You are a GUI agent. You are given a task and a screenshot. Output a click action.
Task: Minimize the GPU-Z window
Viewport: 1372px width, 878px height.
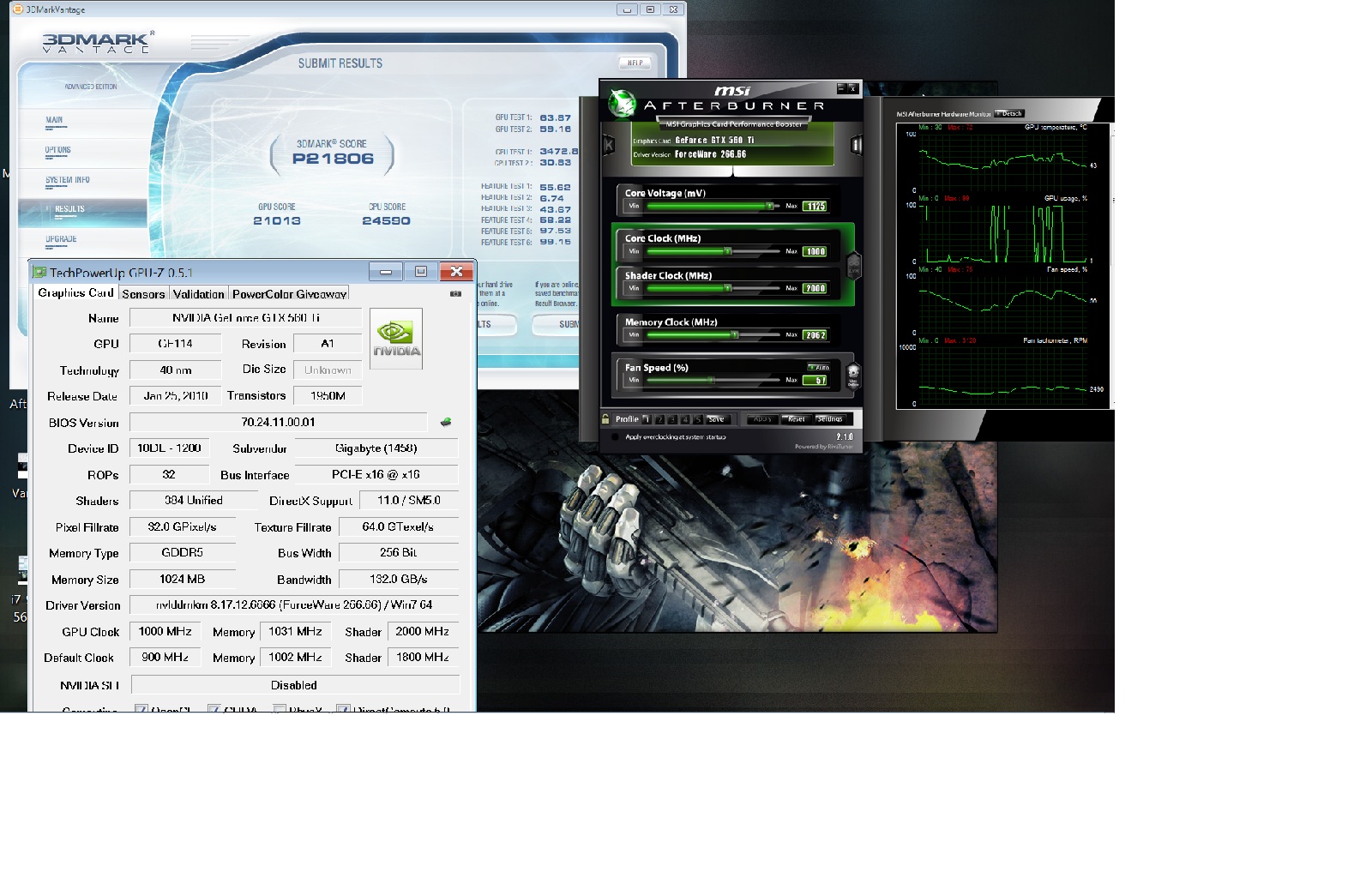tap(386, 272)
